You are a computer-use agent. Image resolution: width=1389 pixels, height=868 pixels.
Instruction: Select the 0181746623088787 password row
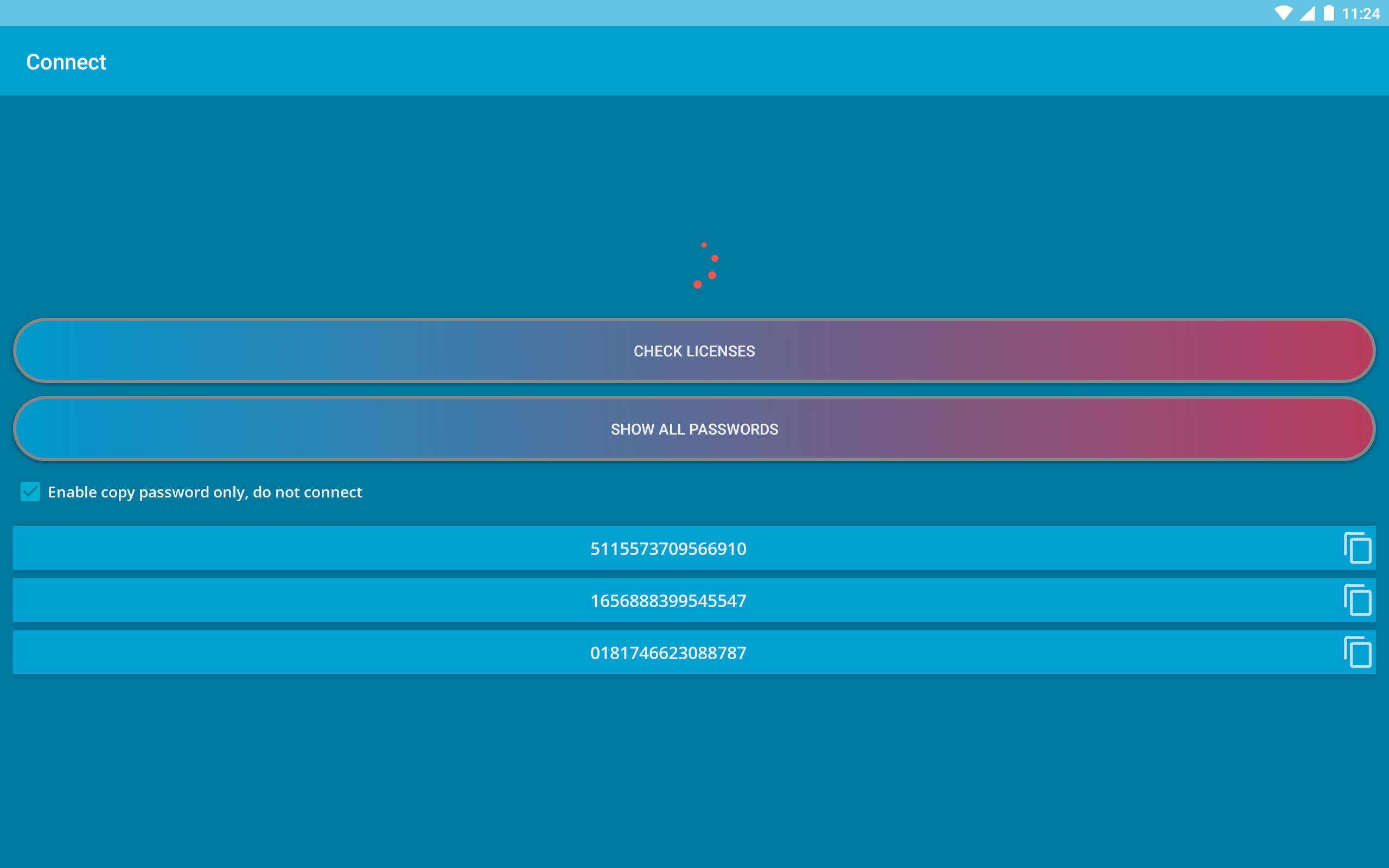[668, 653]
